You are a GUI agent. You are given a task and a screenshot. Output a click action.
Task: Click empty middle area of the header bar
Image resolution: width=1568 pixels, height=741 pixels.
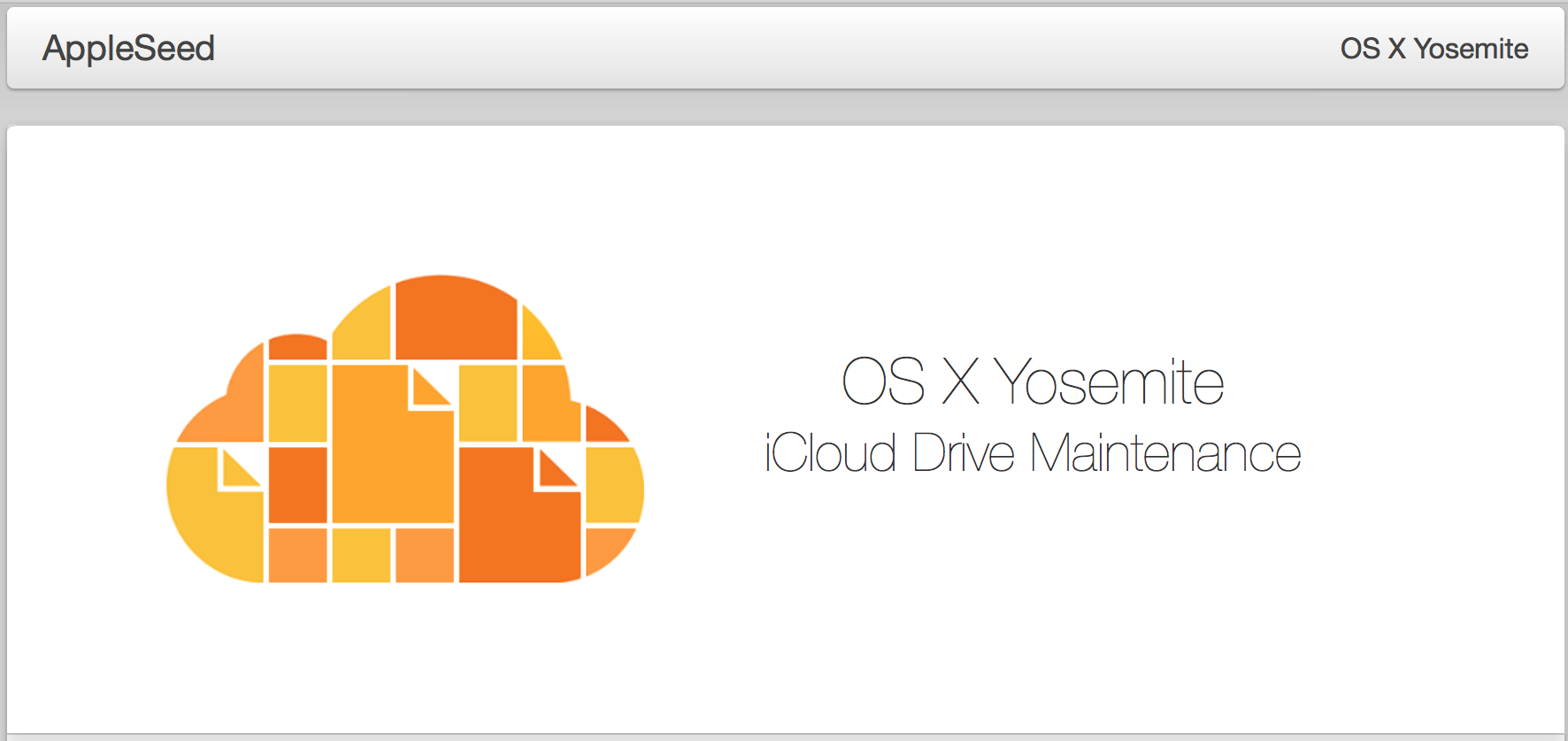779,48
